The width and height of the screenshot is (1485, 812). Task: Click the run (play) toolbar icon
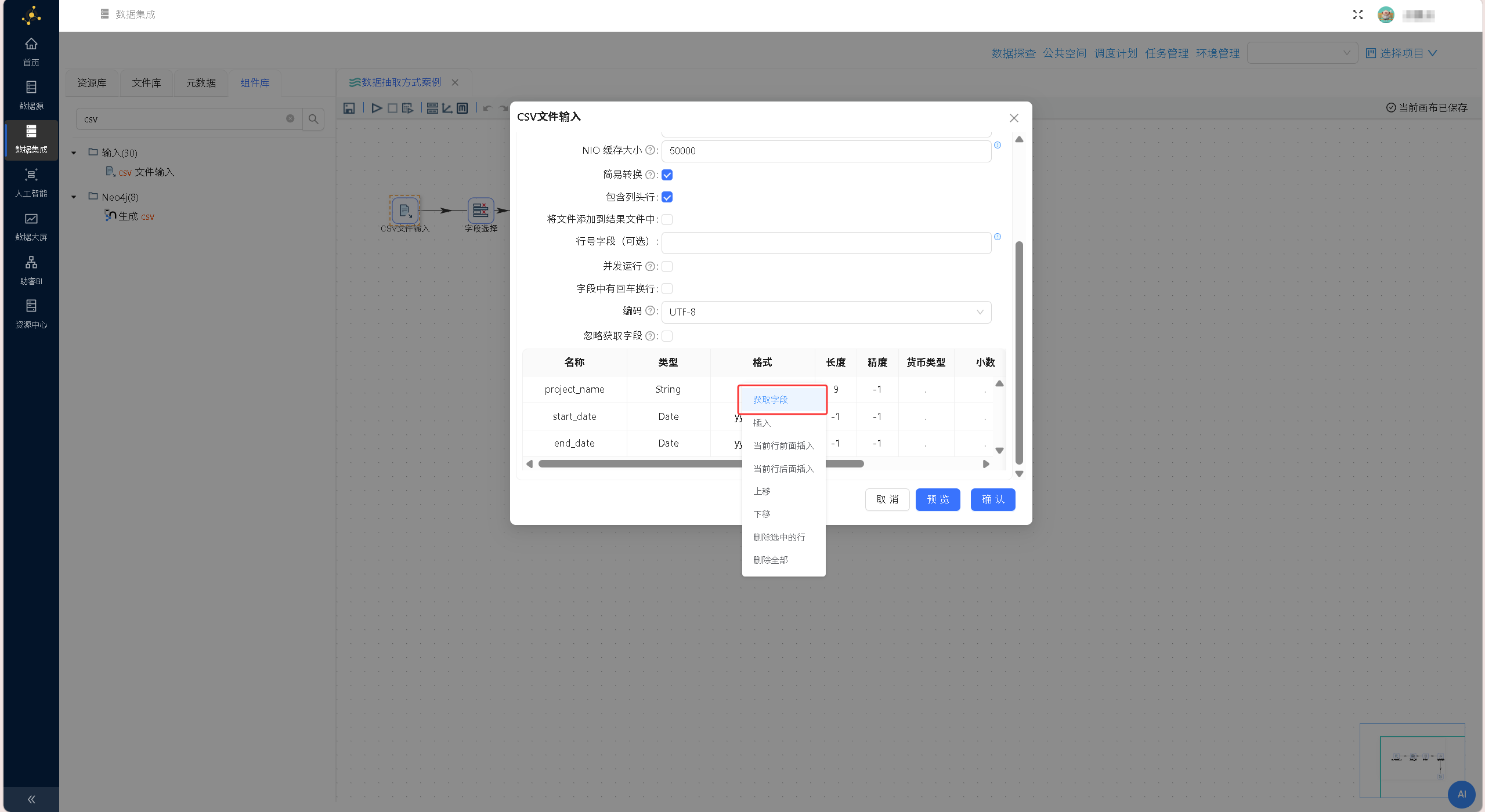coord(377,108)
